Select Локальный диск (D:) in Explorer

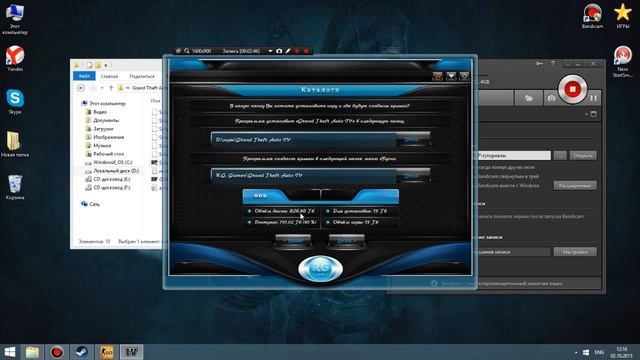coord(112,171)
